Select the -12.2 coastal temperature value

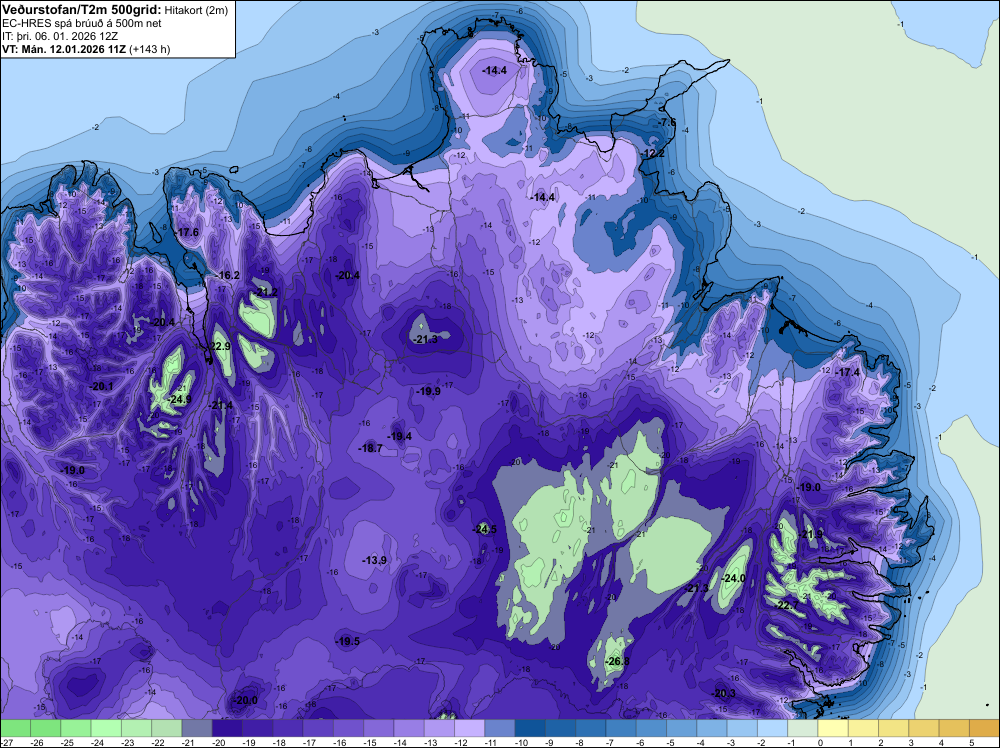click(x=652, y=154)
